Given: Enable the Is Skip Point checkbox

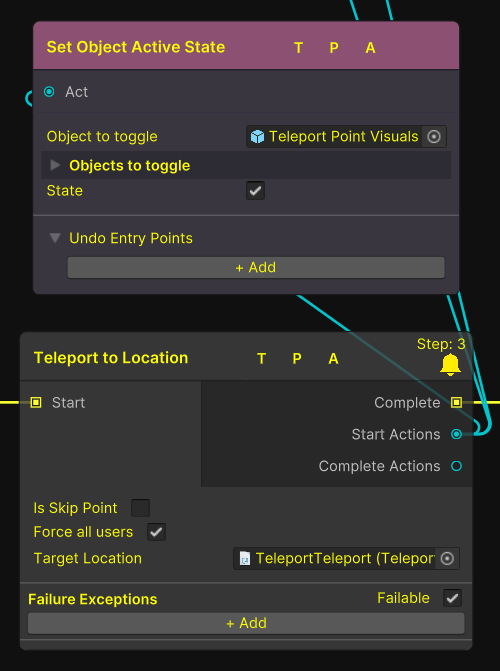Looking at the screenshot, I should [140, 508].
